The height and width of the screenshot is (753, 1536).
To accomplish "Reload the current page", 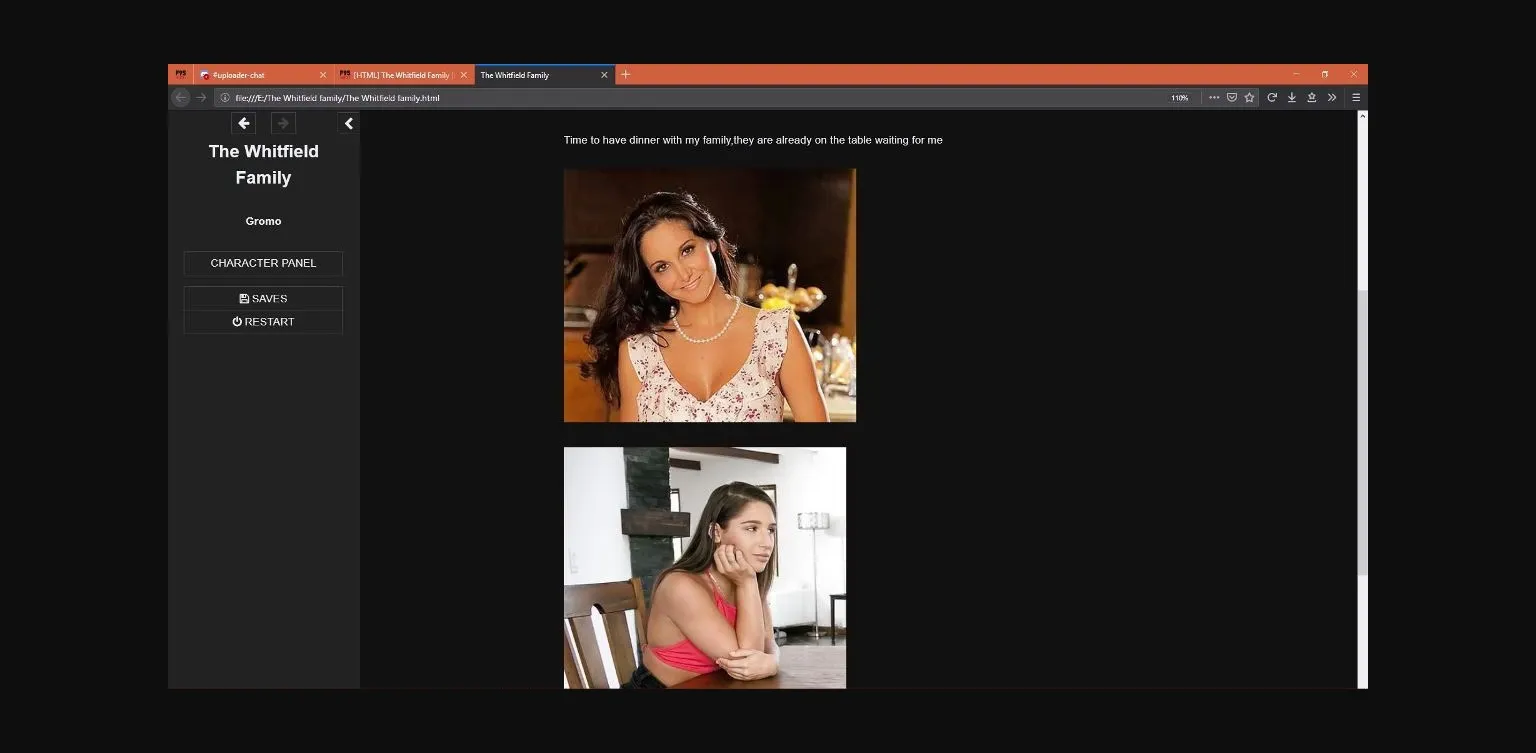I will (x=1272, y=97).
